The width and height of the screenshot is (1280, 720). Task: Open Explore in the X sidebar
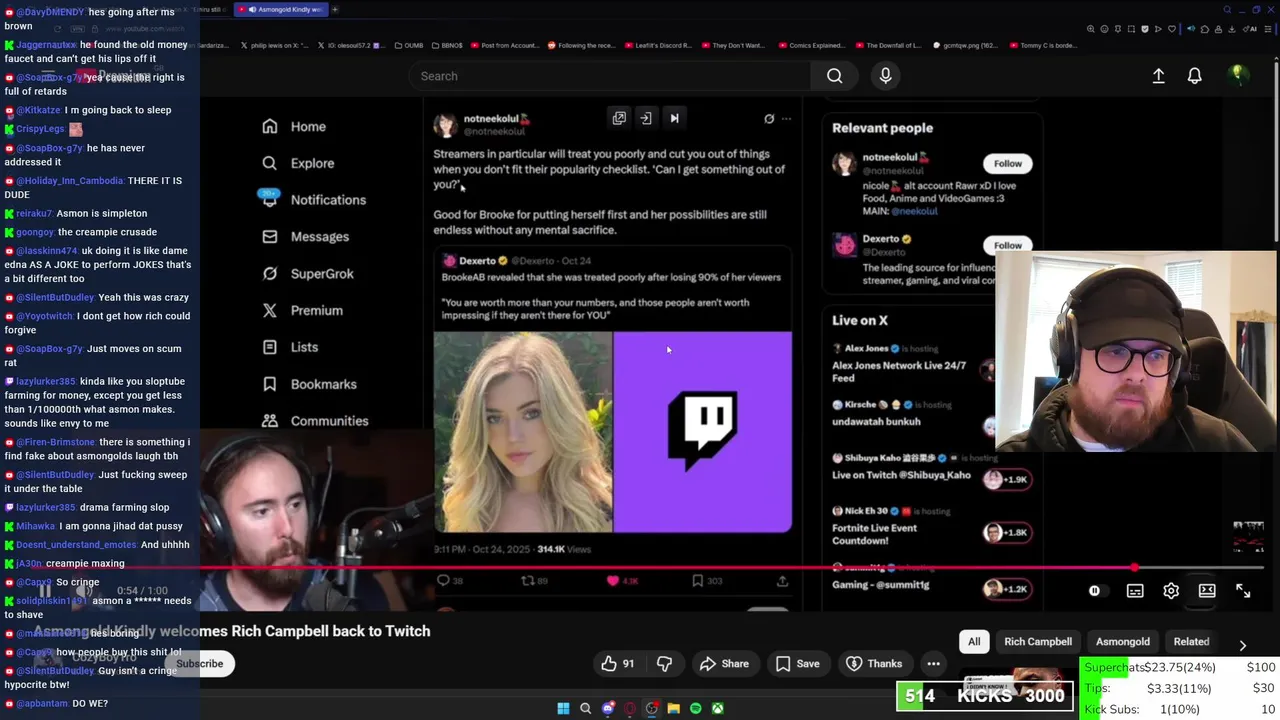tap(298, 163)
